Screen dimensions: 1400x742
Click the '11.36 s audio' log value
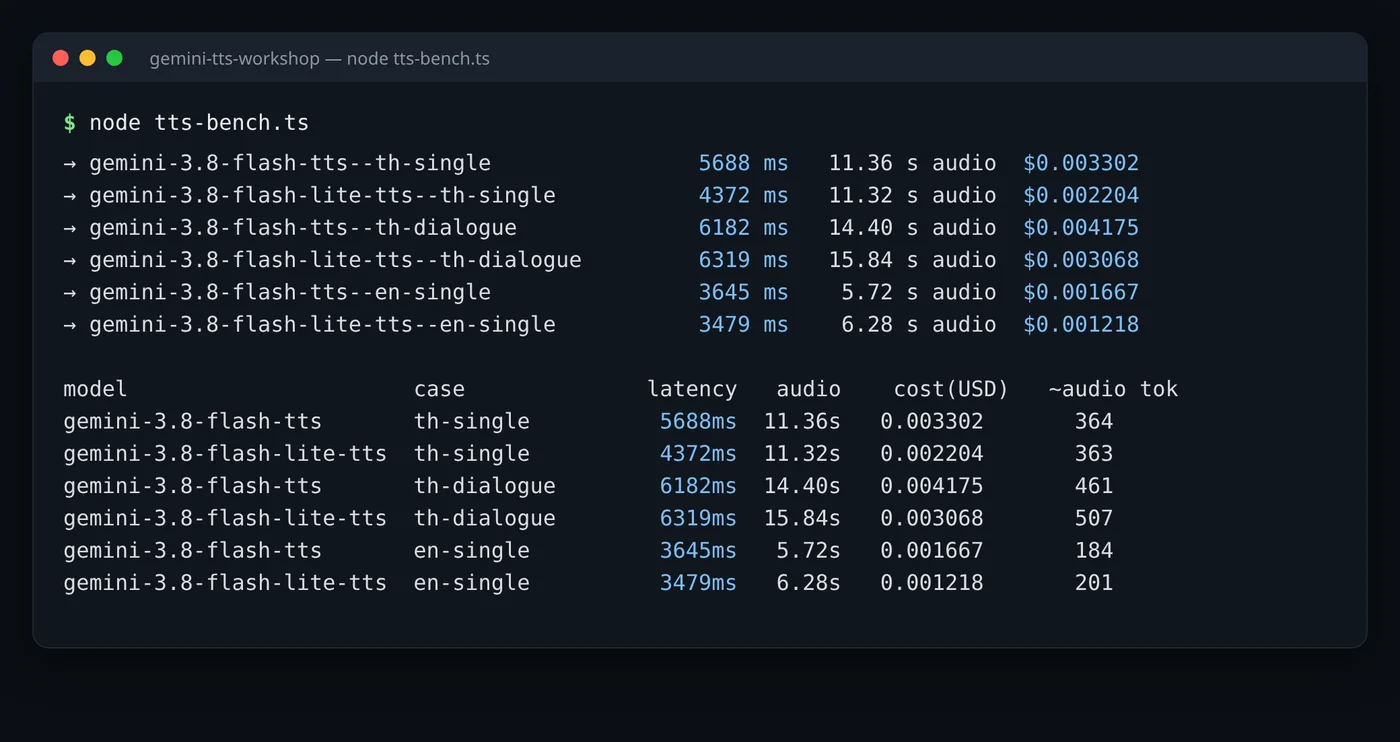912,163
